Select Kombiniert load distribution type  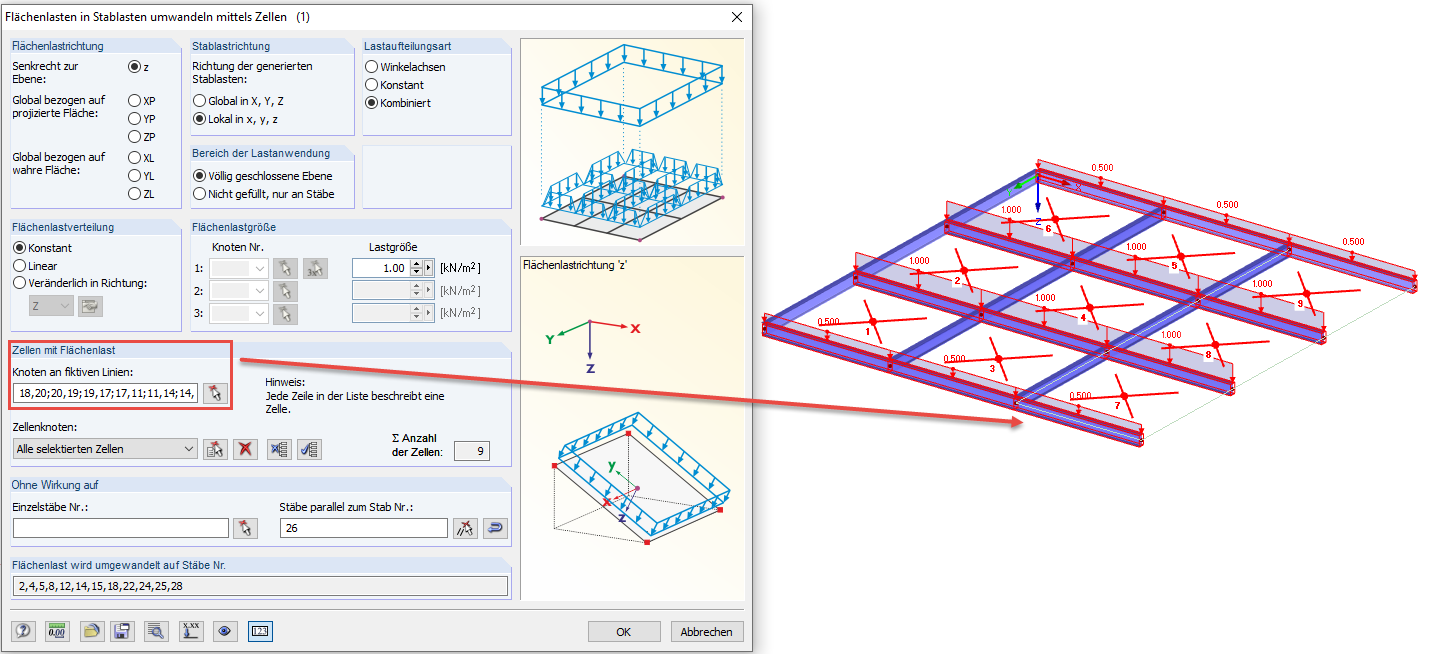372,103
